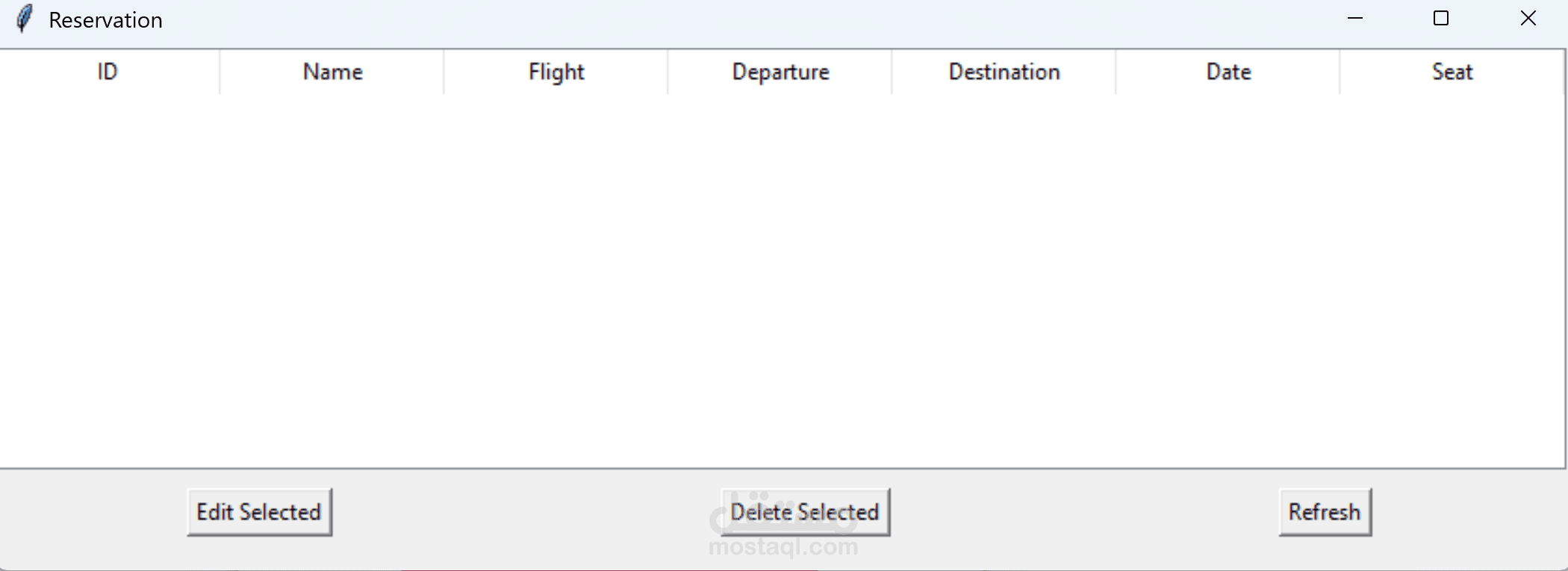Select the Flight column header
The height and width of the screenshot is (571, 1568).
[x=556, y=72]
